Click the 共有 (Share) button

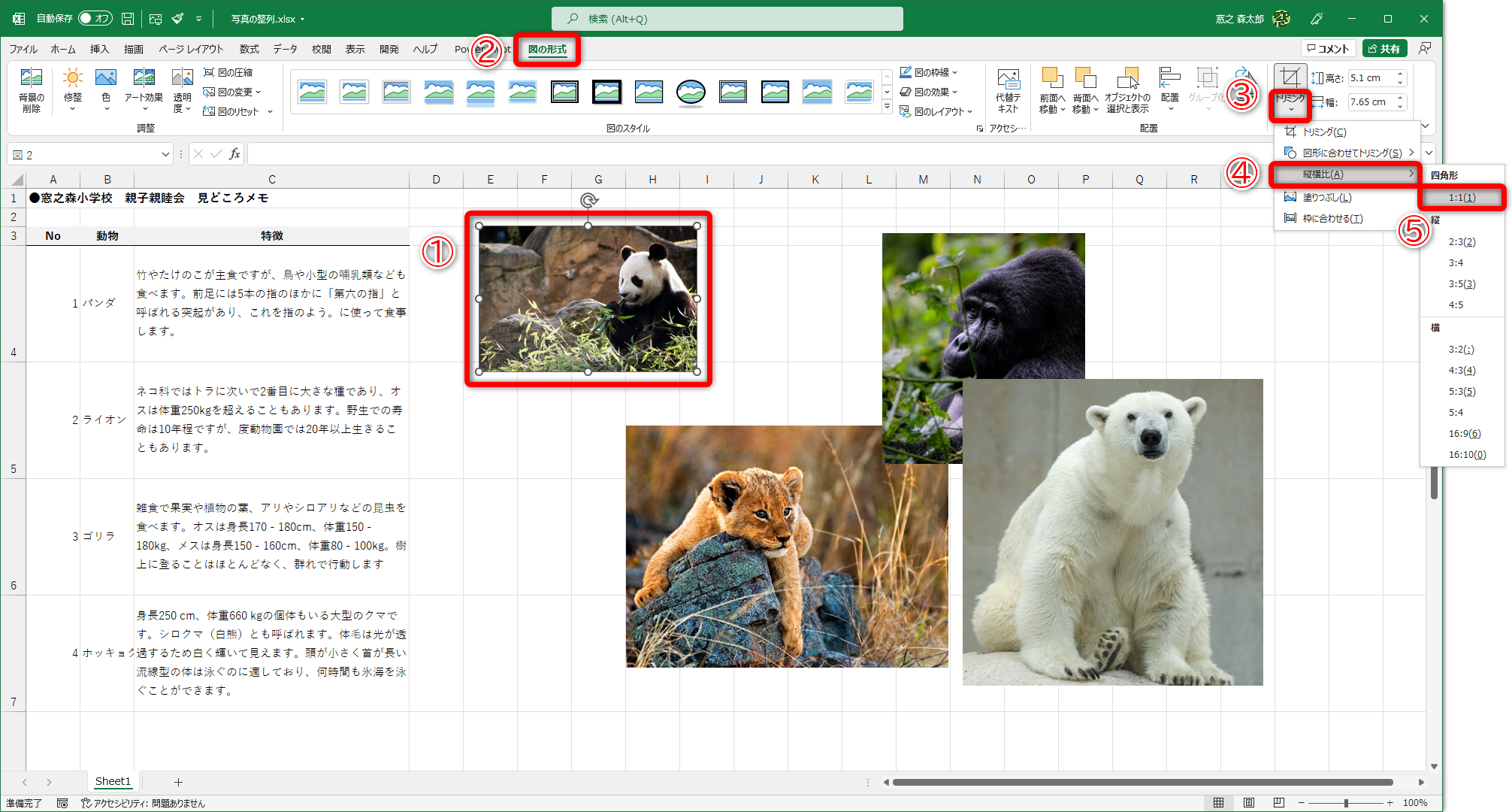(x=1385, y=47)
